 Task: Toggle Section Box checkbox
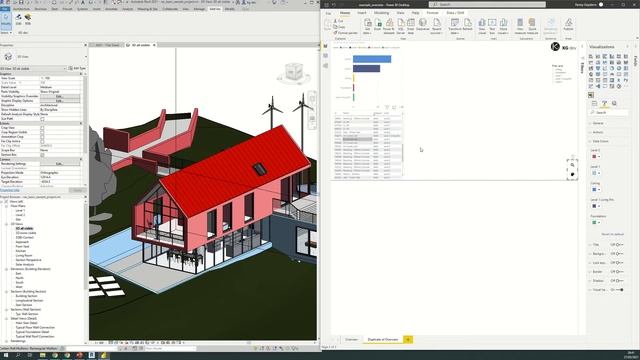[x=42, y=155]
